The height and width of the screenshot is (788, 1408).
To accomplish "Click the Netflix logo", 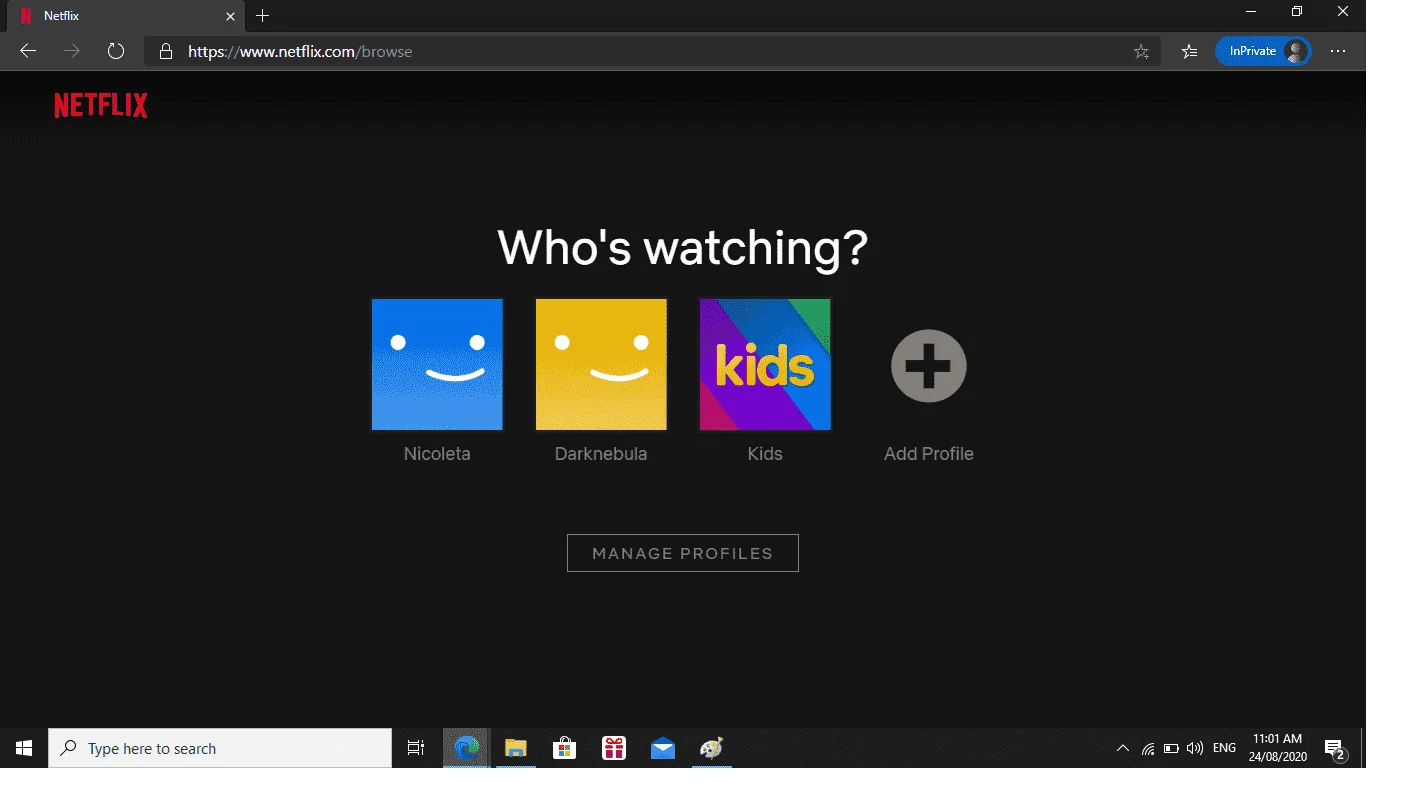I will pyautogui.click(x=101, y=105).
